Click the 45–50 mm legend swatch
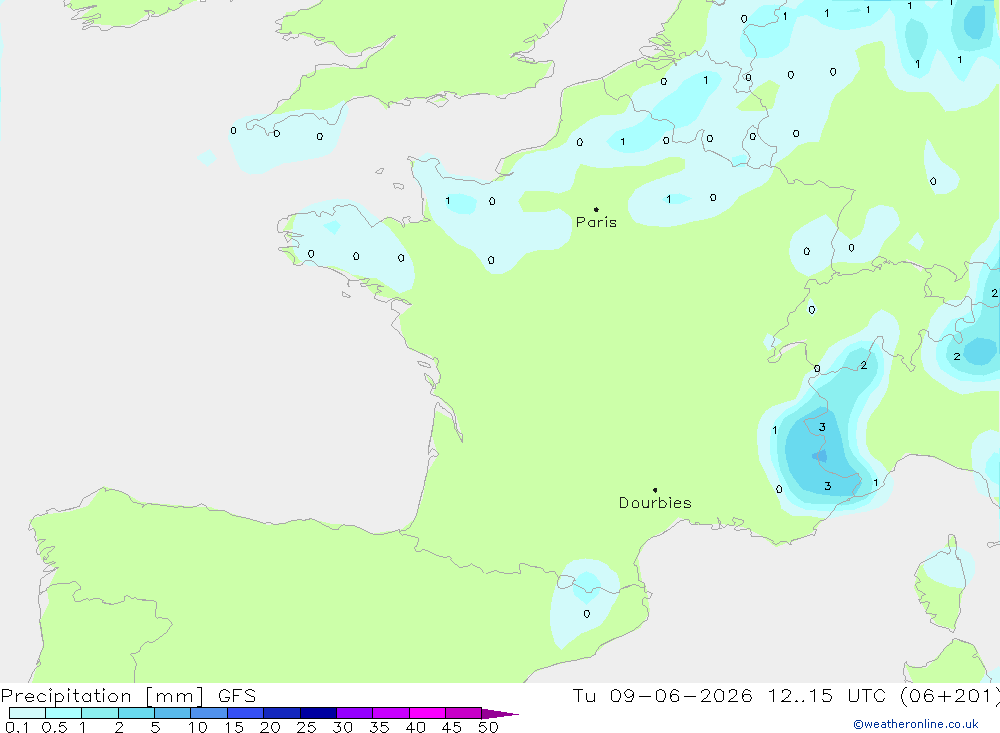The width and height of the screenshot is (1000, 733). (463, 713)
